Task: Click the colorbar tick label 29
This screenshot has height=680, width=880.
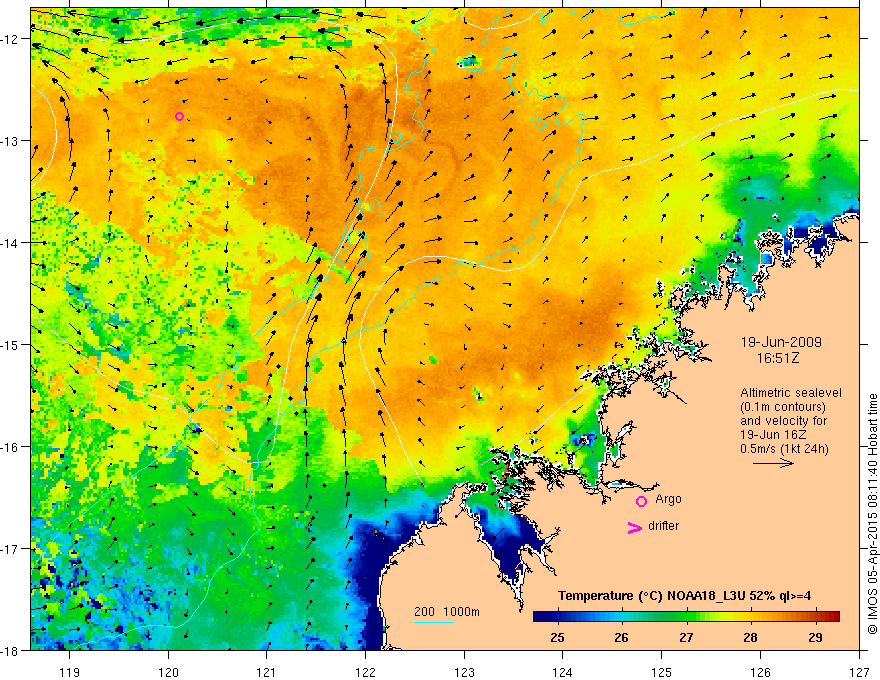Action: point(815,637)
